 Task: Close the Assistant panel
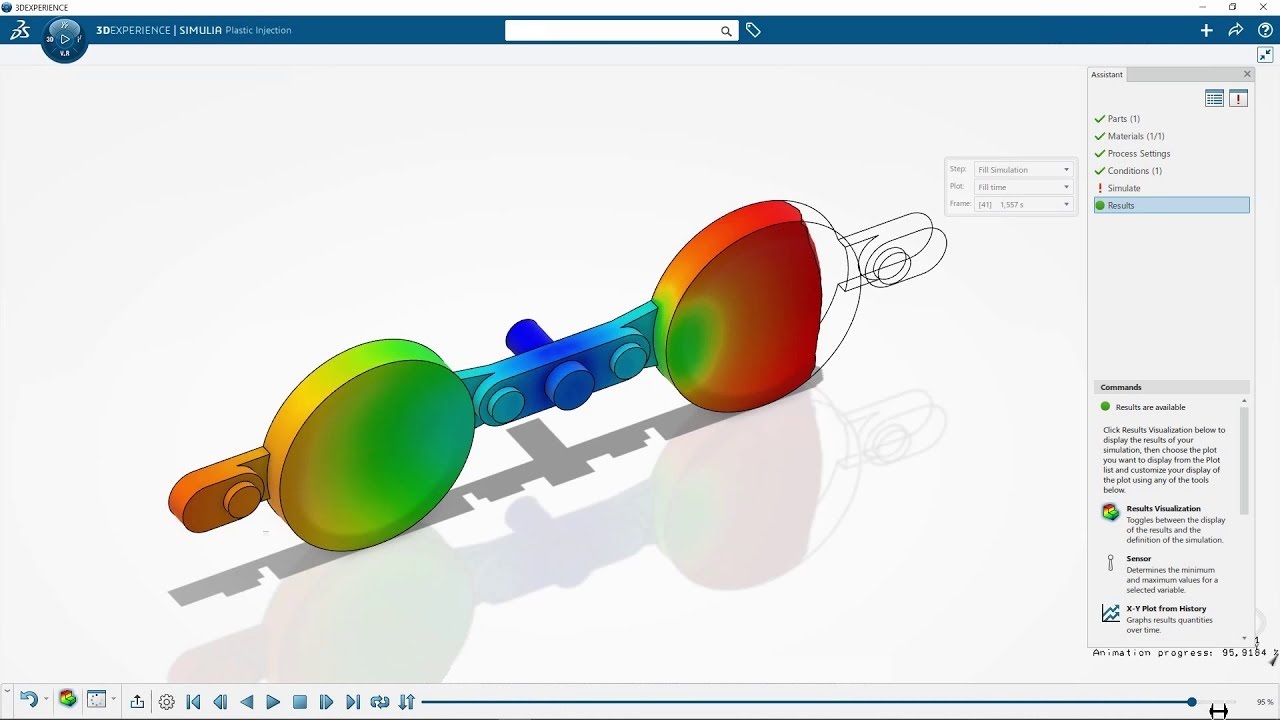point(1247,74)
